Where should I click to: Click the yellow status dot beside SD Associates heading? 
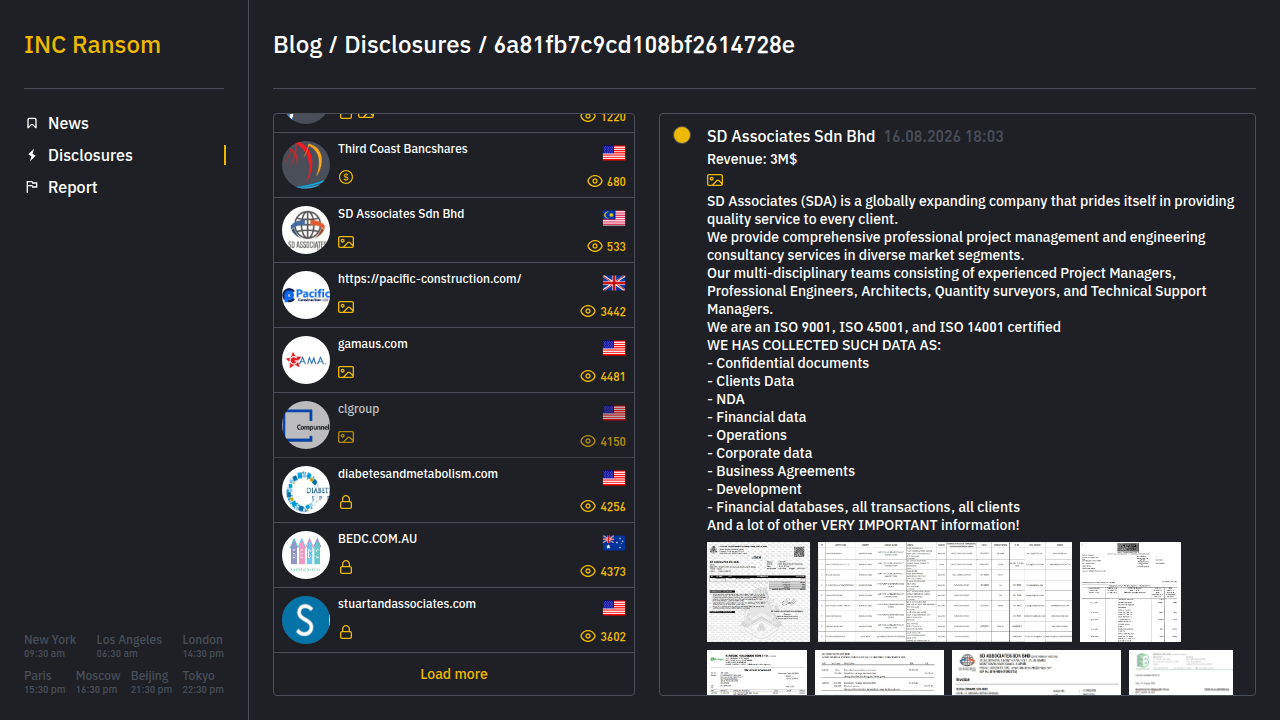[x=682, y=135]
